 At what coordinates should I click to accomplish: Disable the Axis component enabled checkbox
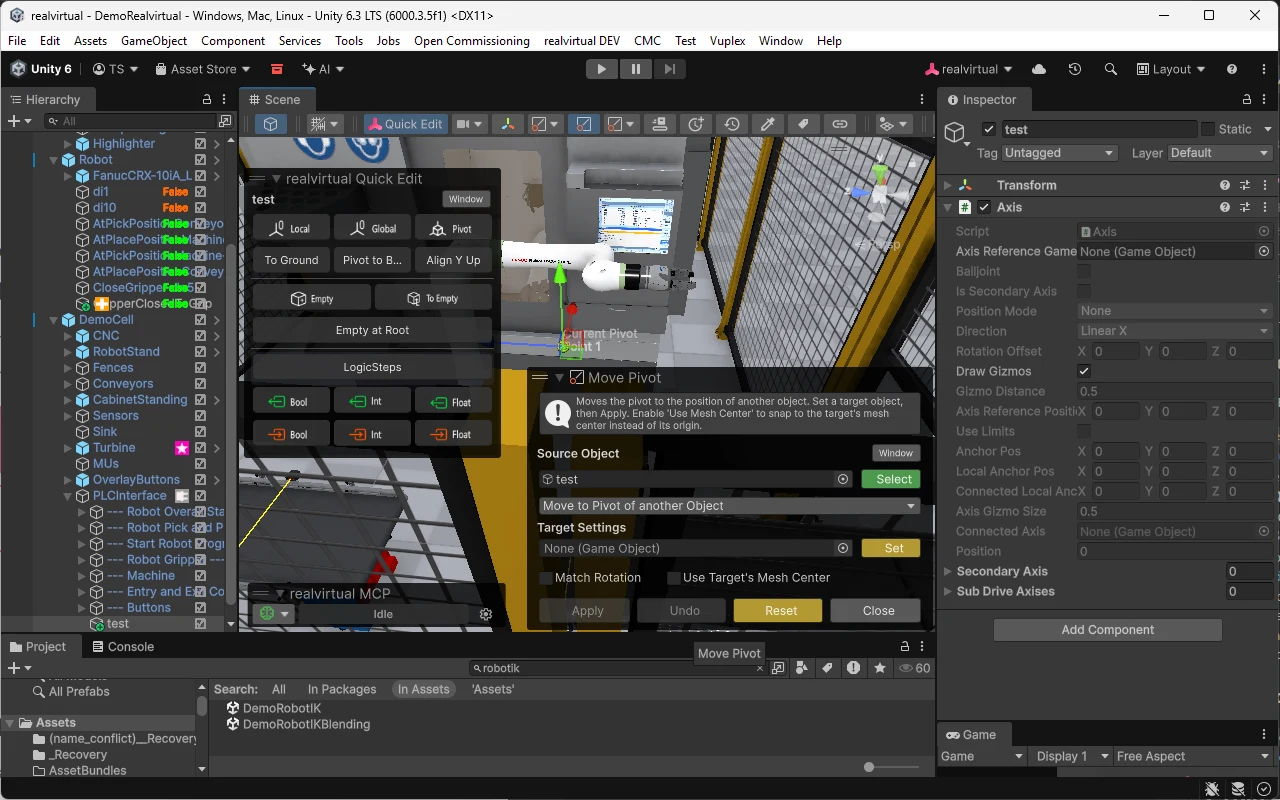pos(984,207)
